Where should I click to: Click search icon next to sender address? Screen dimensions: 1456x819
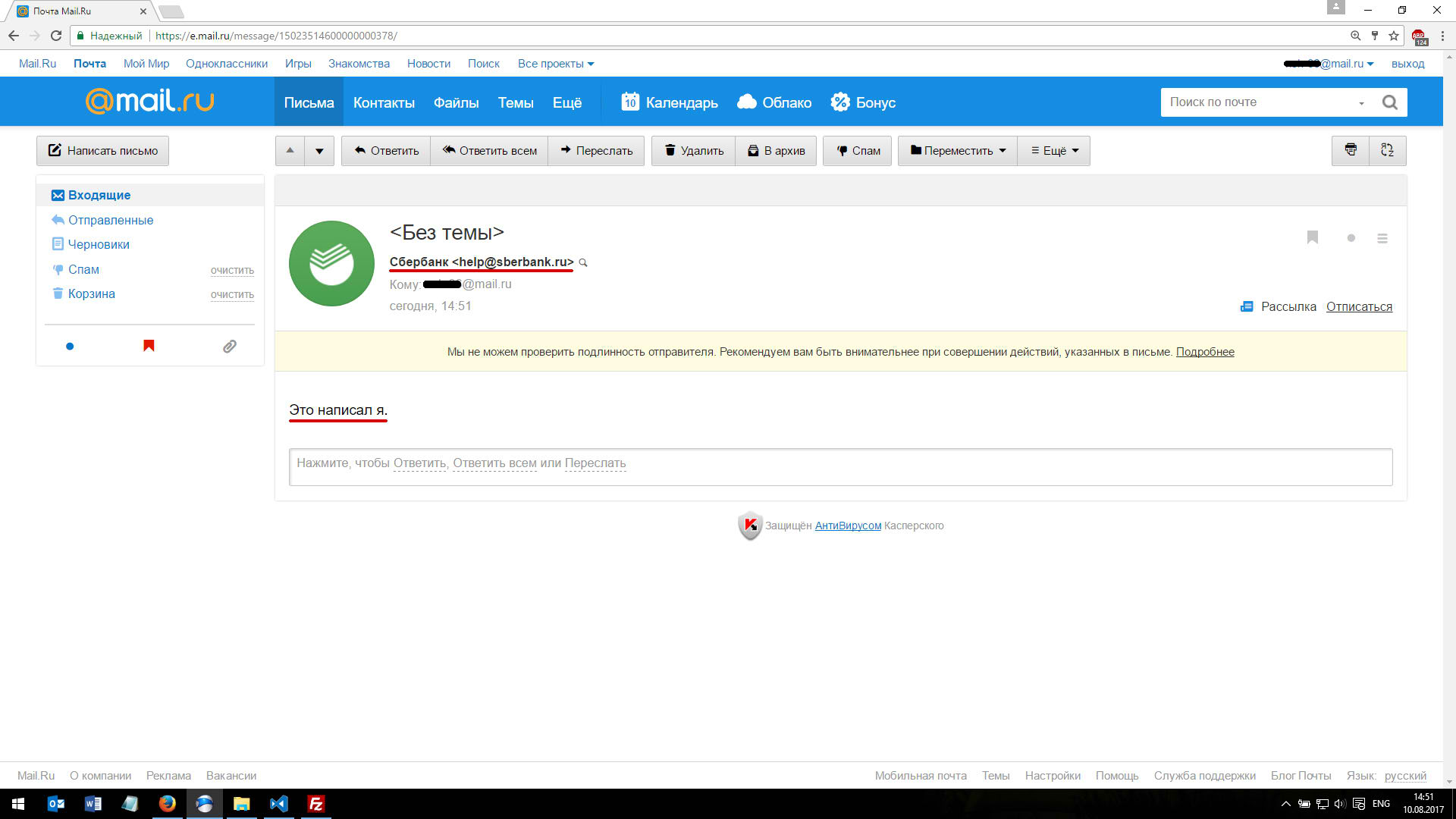583,263
